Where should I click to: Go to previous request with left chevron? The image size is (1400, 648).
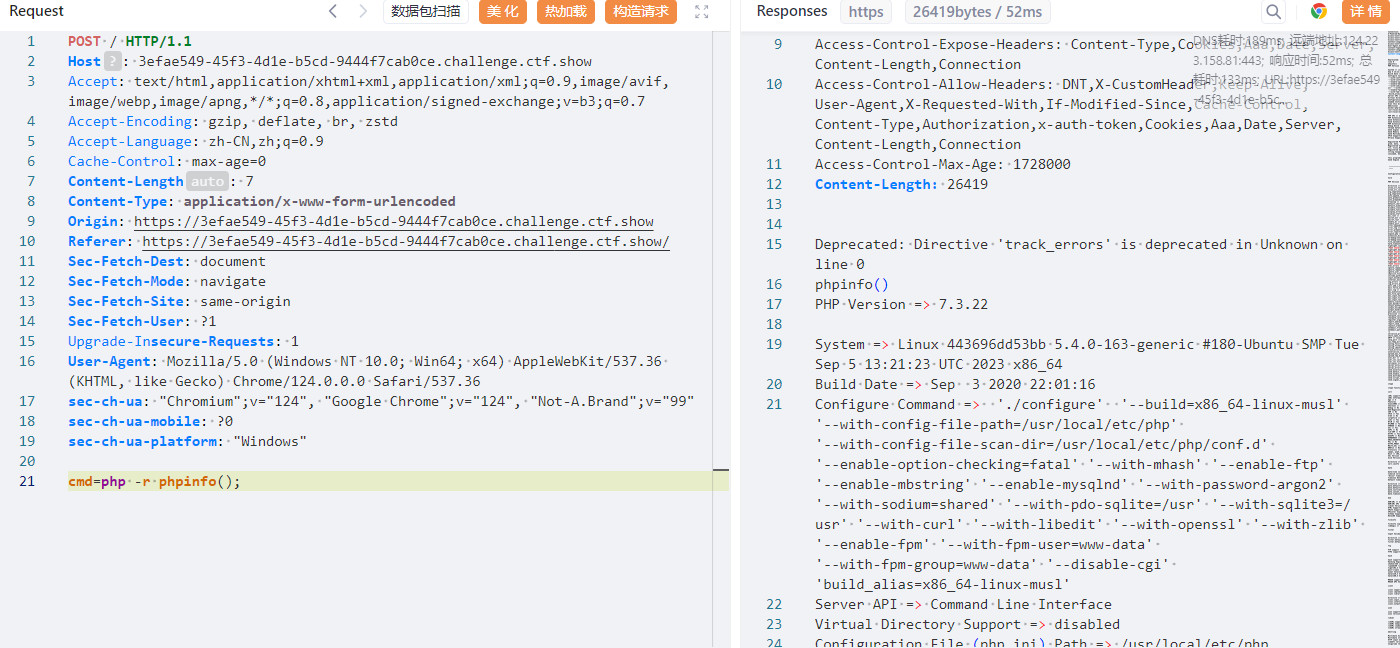click(x=333, y=11)
